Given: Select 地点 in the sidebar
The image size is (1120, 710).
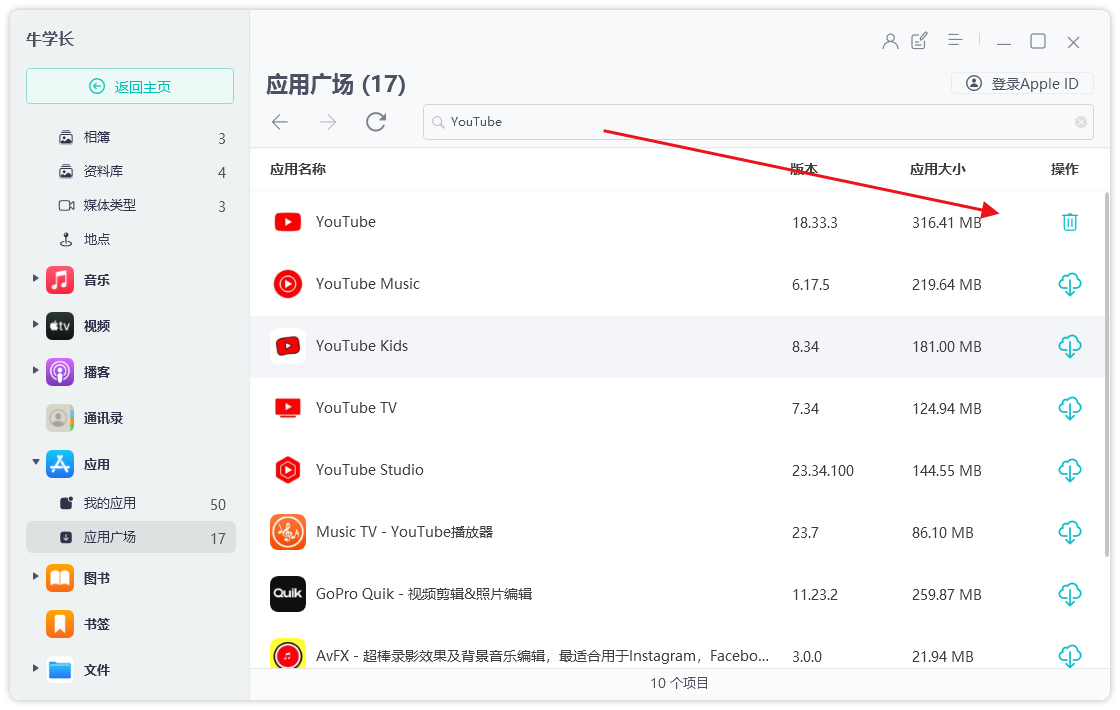Looking at the screenshot, I should (x=97, y=239).
